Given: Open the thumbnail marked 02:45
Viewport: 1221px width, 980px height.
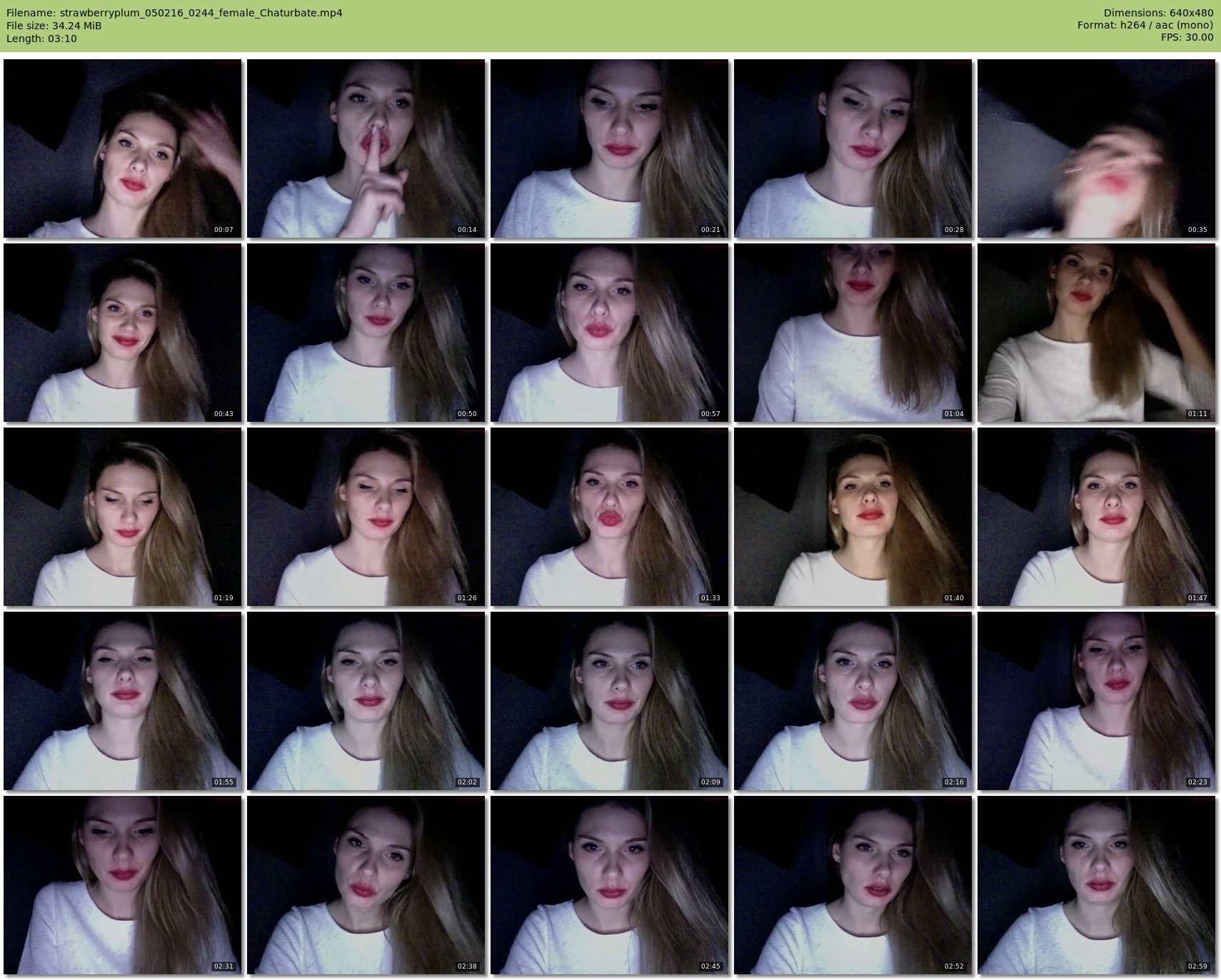Looking at the screenshot, I should coord(609,885).
